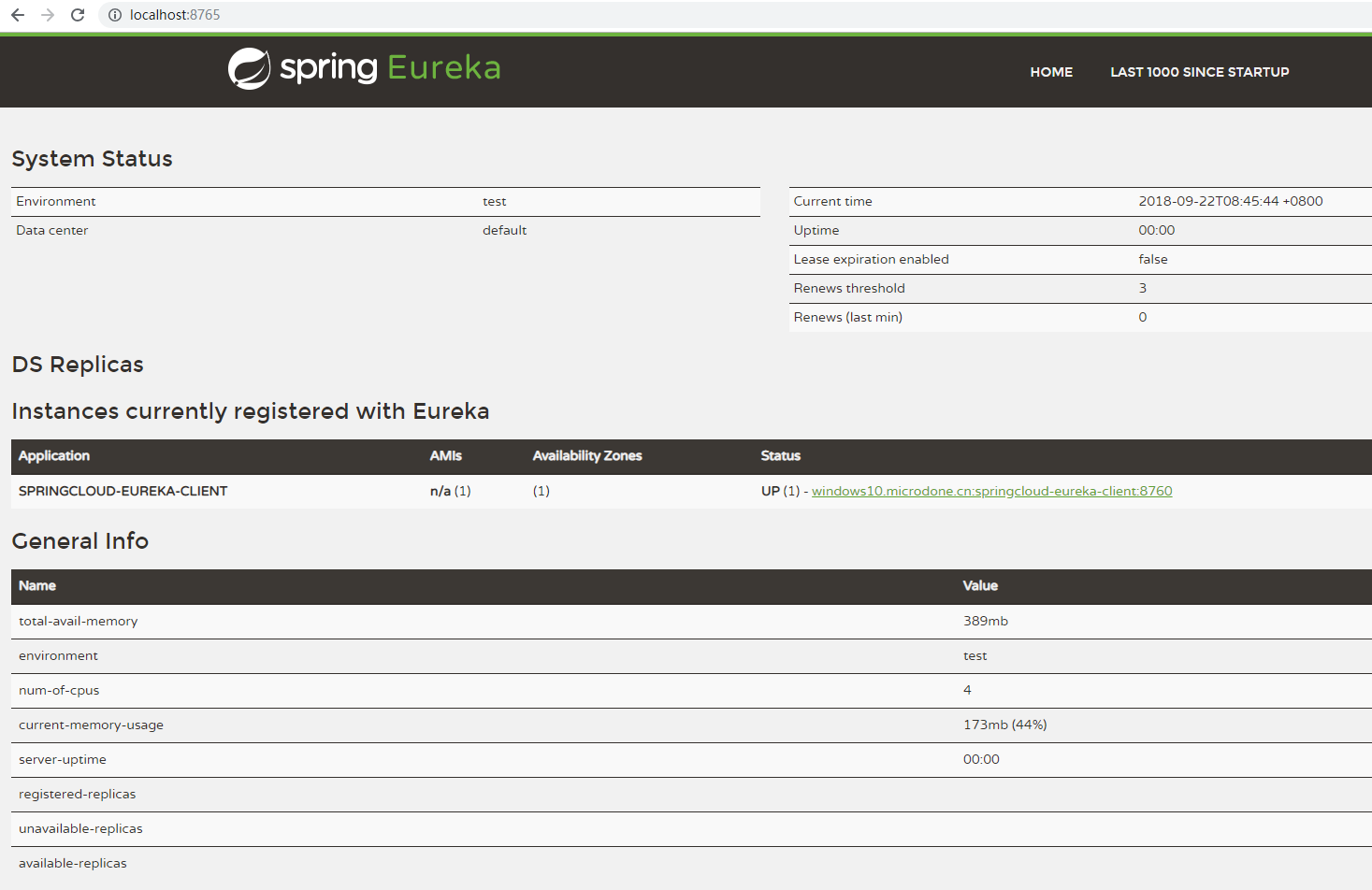This screenshot has width=1372, height=890.
Task: Select the false value for lease expiration
Action: tap(1153, 259)
